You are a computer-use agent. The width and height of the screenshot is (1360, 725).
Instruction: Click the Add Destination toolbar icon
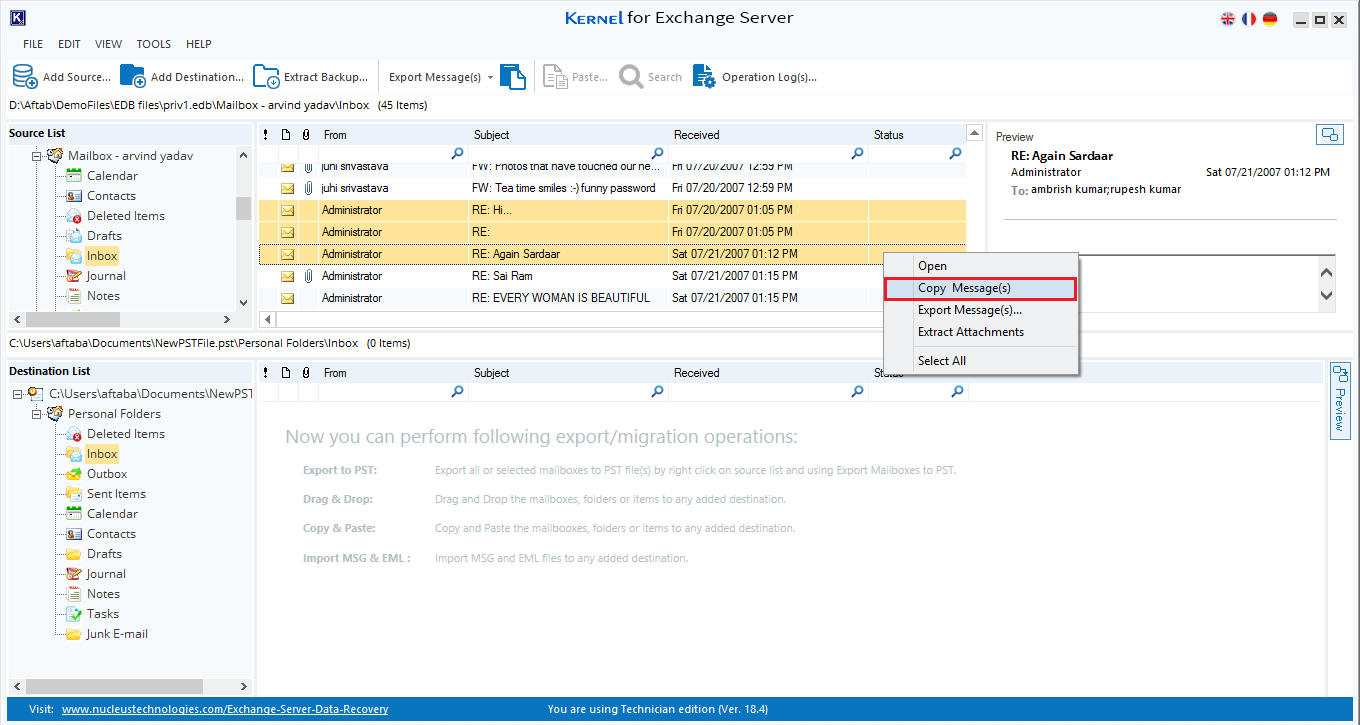coord(133,77)
